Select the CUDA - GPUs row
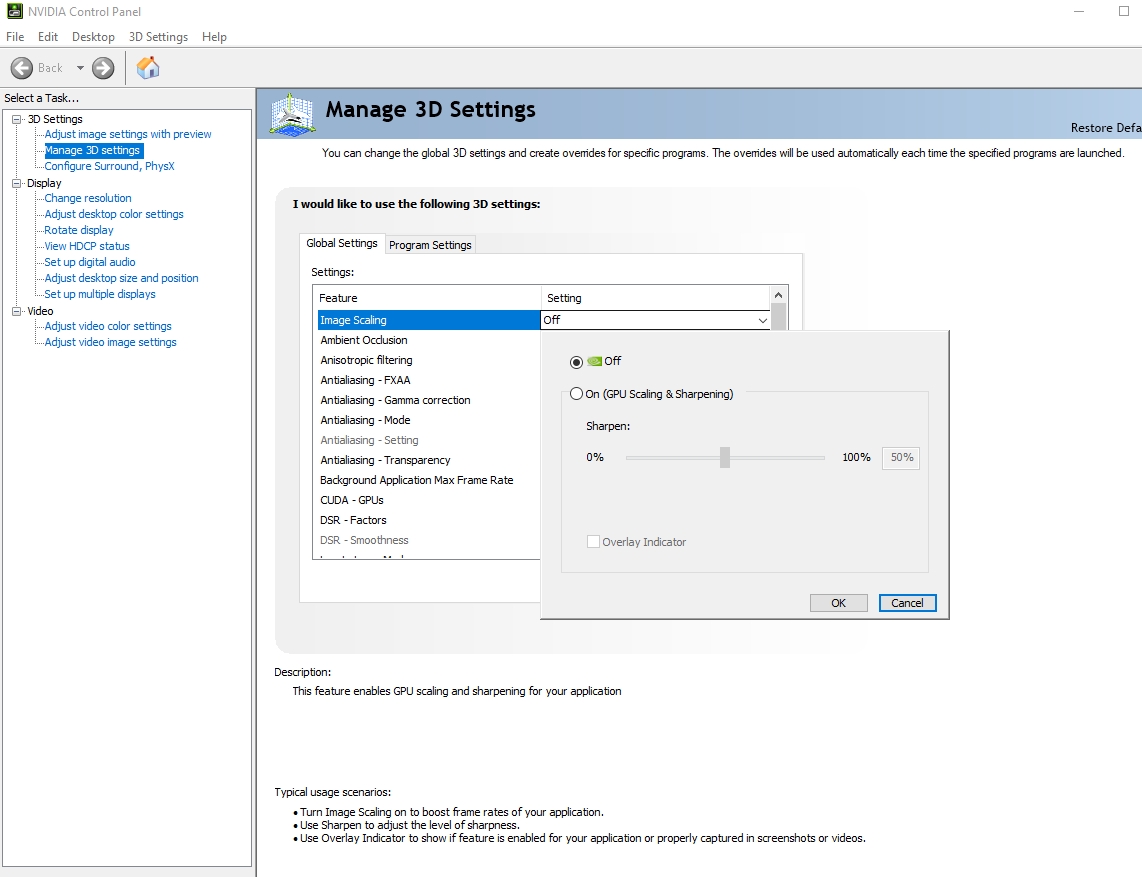Screen dimensions: 1142x877 coord(429,500)
